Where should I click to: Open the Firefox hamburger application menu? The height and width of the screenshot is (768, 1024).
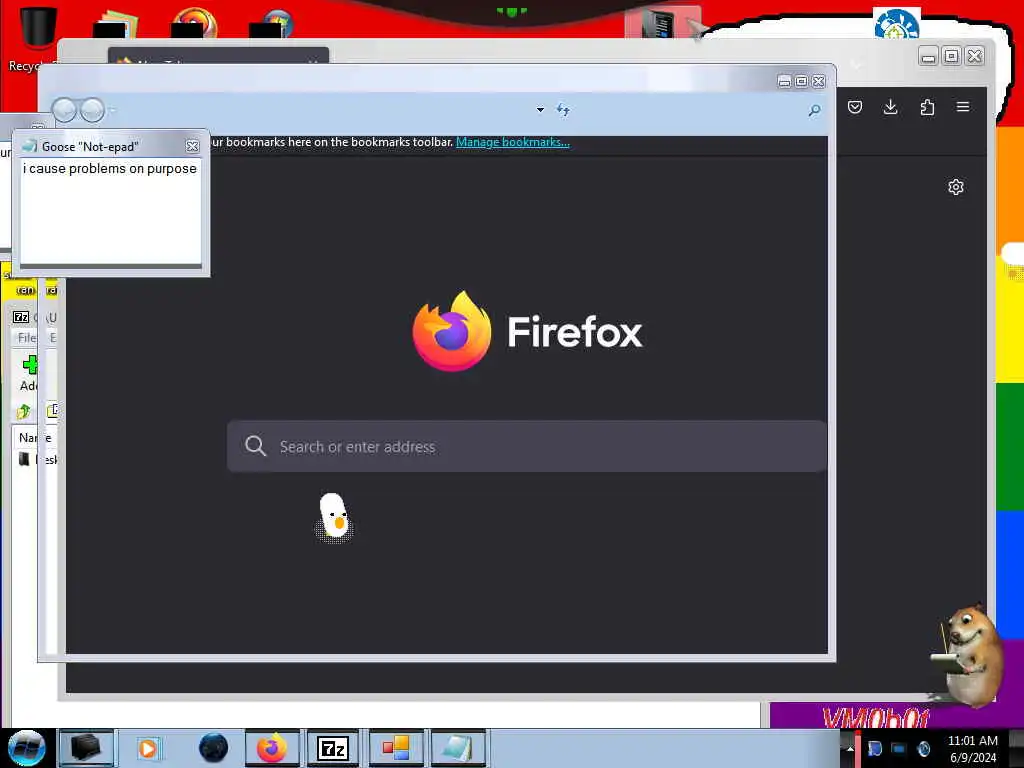click(x=963, y=107)
